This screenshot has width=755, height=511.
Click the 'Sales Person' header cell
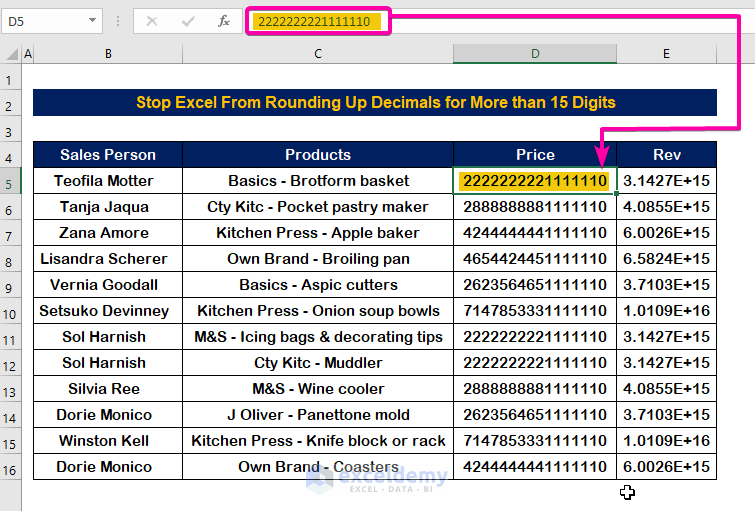[108, 155]
